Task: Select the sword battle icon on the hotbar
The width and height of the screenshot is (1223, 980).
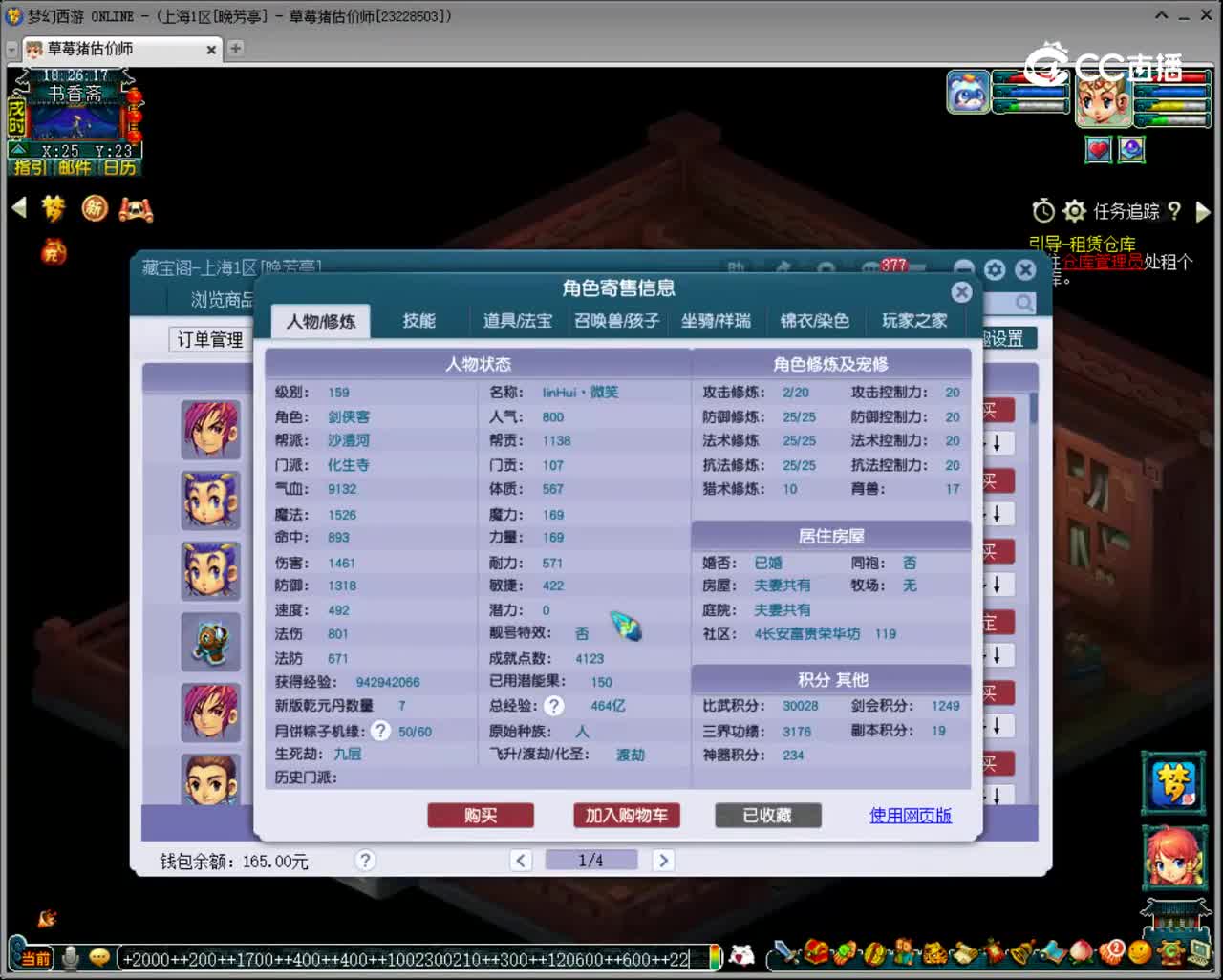Action: pyautogui.click(x=785, y=951)
